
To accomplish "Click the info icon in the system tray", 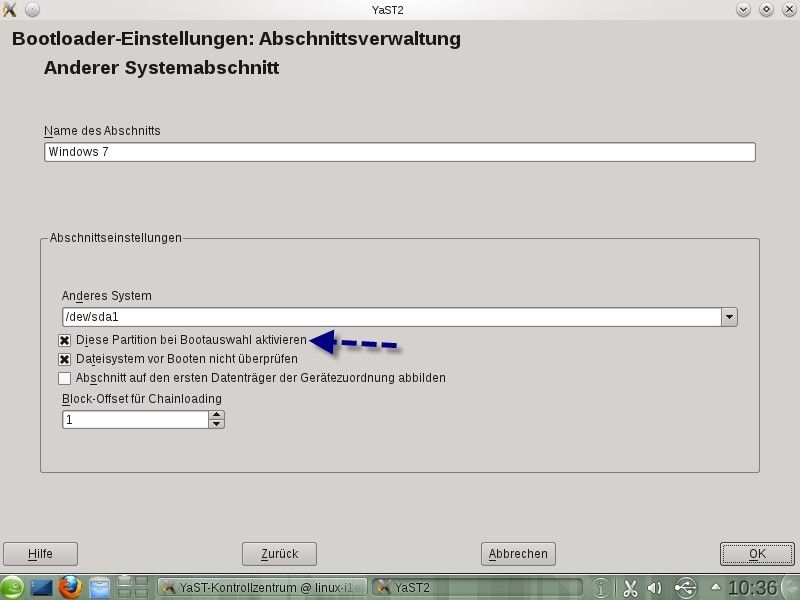I will [x=602, y=587].
